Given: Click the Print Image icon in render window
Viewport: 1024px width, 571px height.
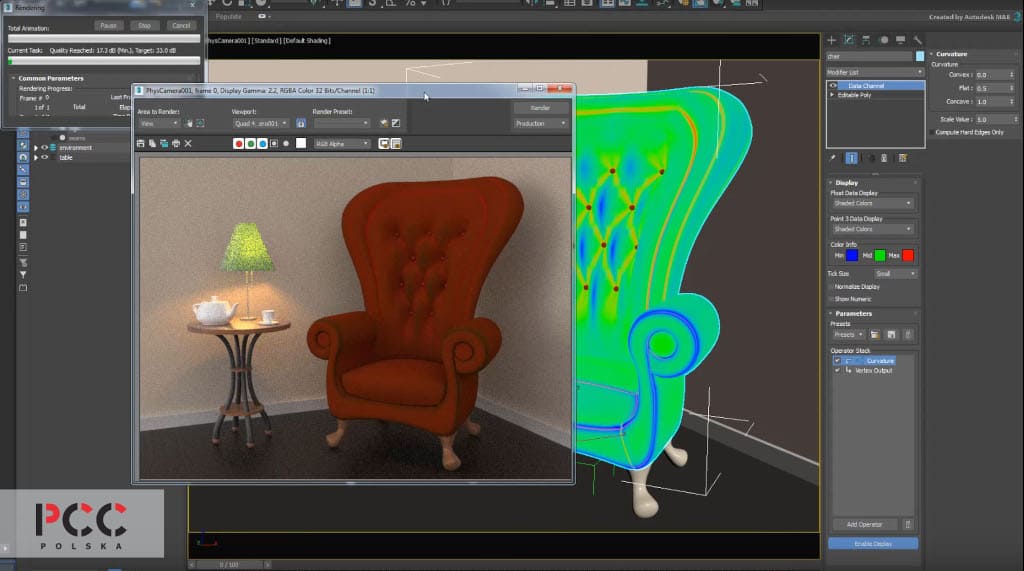Looking at the screenshot, I should pos(176,144).
